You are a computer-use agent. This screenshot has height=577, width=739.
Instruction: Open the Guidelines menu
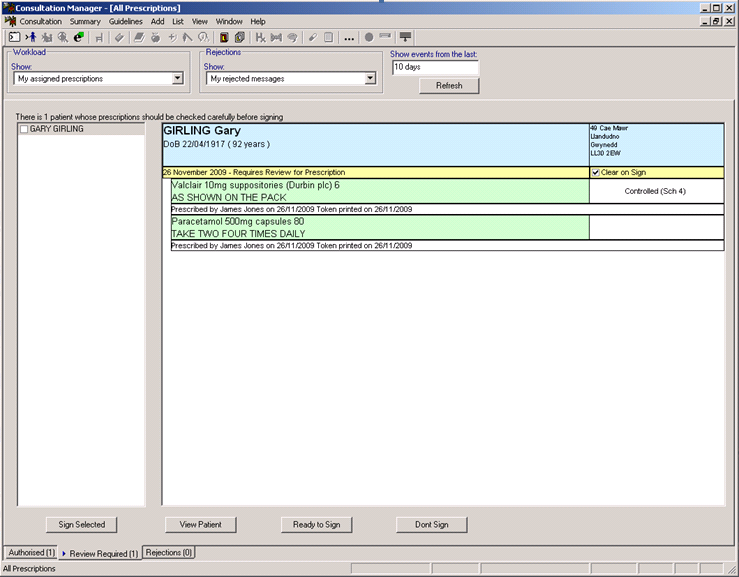(126, 21)
